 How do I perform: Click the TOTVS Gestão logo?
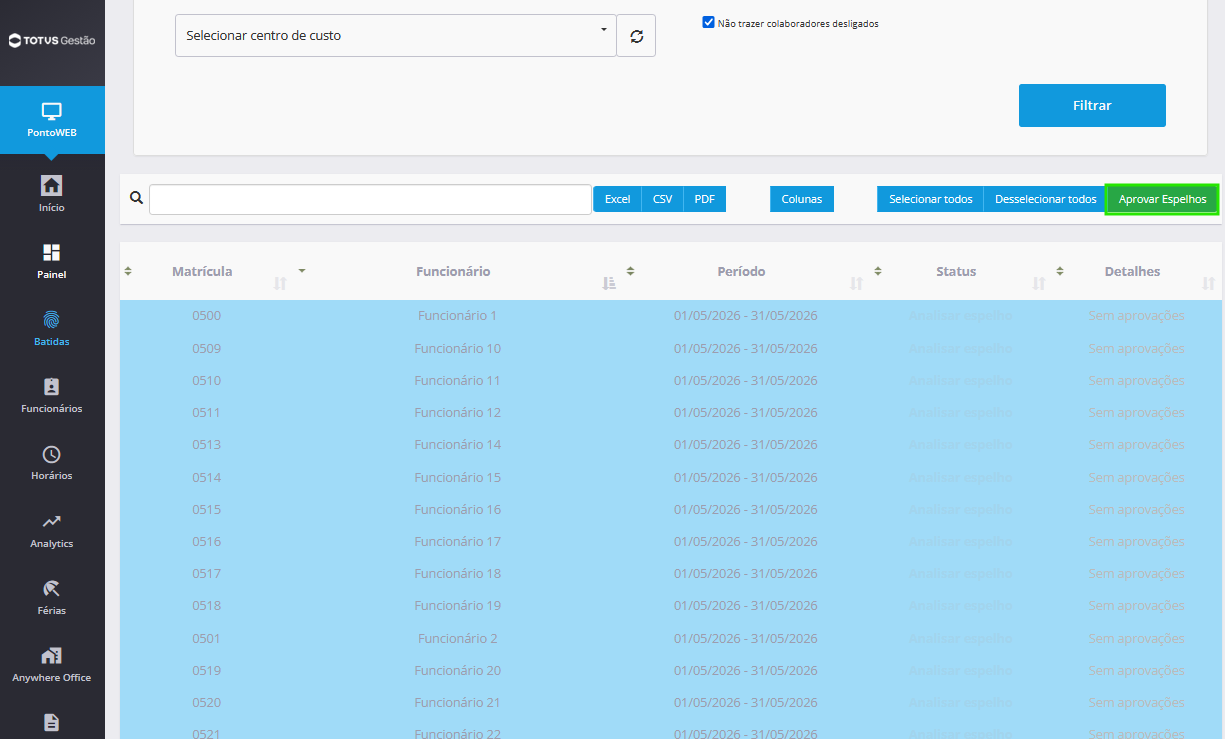tap(52, 41)
